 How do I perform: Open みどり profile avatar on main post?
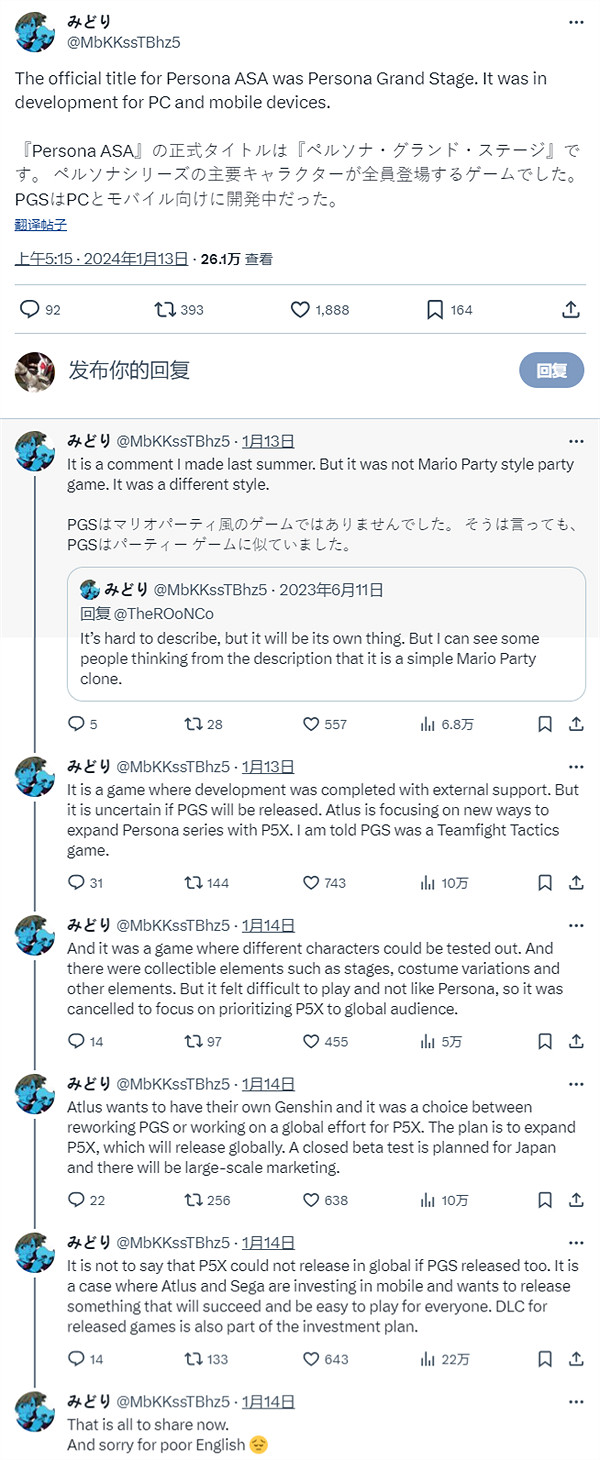pyautogui.click(x=35, y=32)
